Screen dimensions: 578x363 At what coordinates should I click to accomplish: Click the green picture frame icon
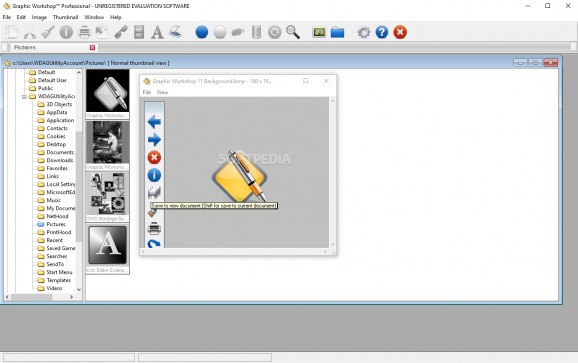pos(319,32)
